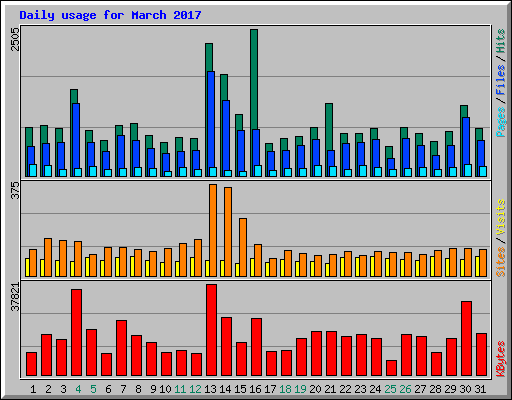Click day label 28 on the x-axis
The width and height of the screenshot is (512, 400).
(x=435, y=389)
